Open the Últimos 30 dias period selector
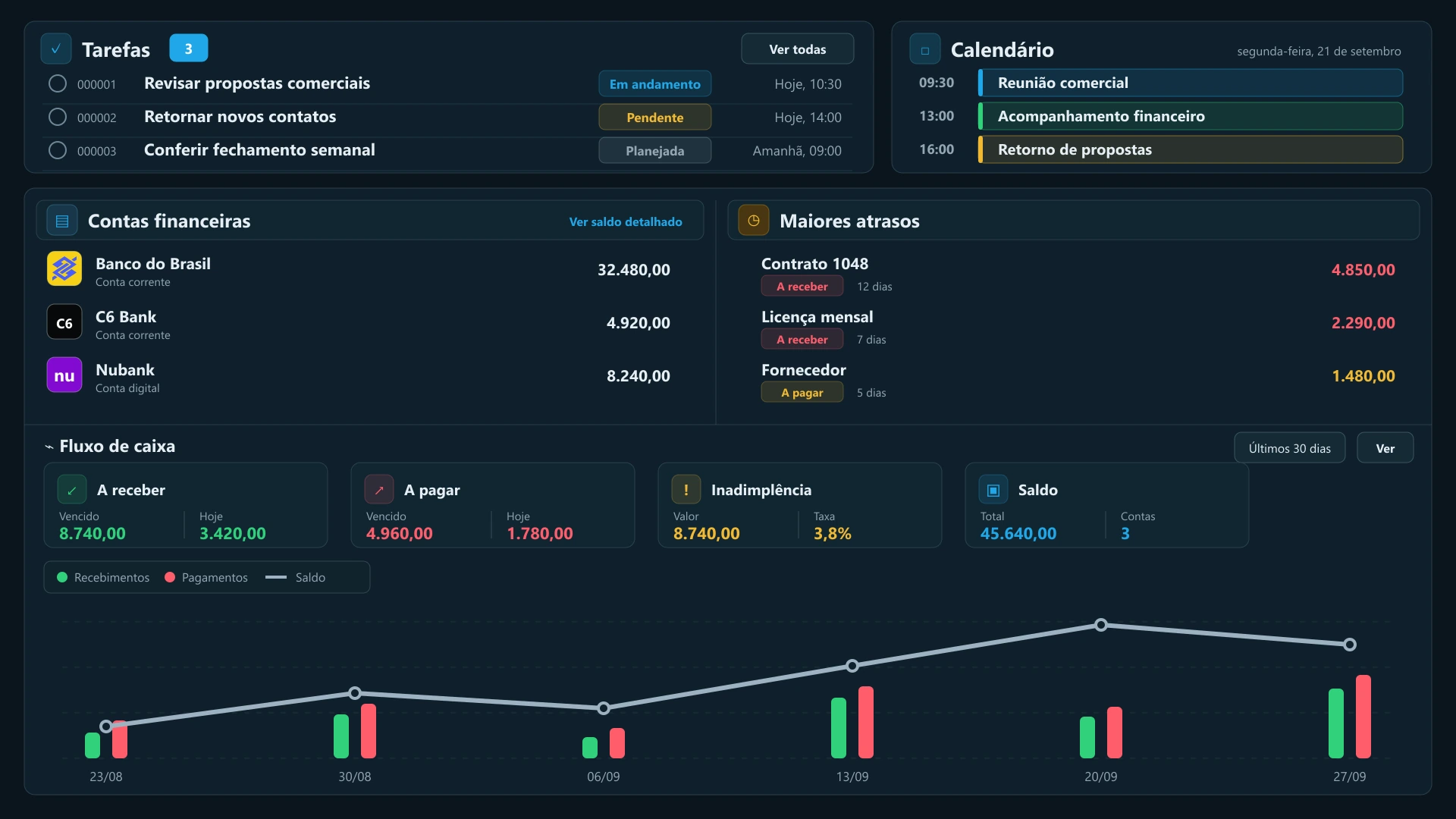 tap(1290, 448)
